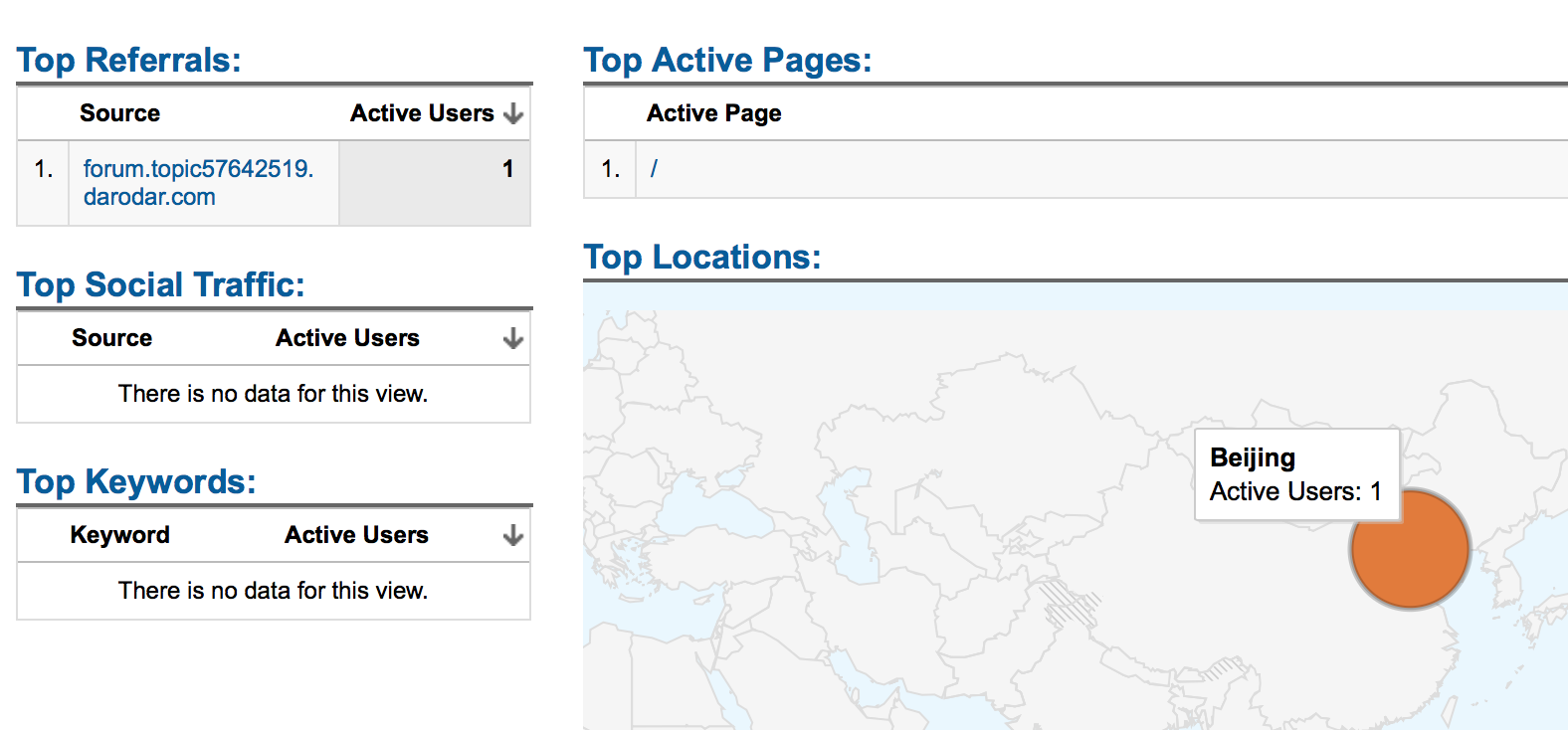
Task: Click the Active Page column header
Action: pos(713,113)
